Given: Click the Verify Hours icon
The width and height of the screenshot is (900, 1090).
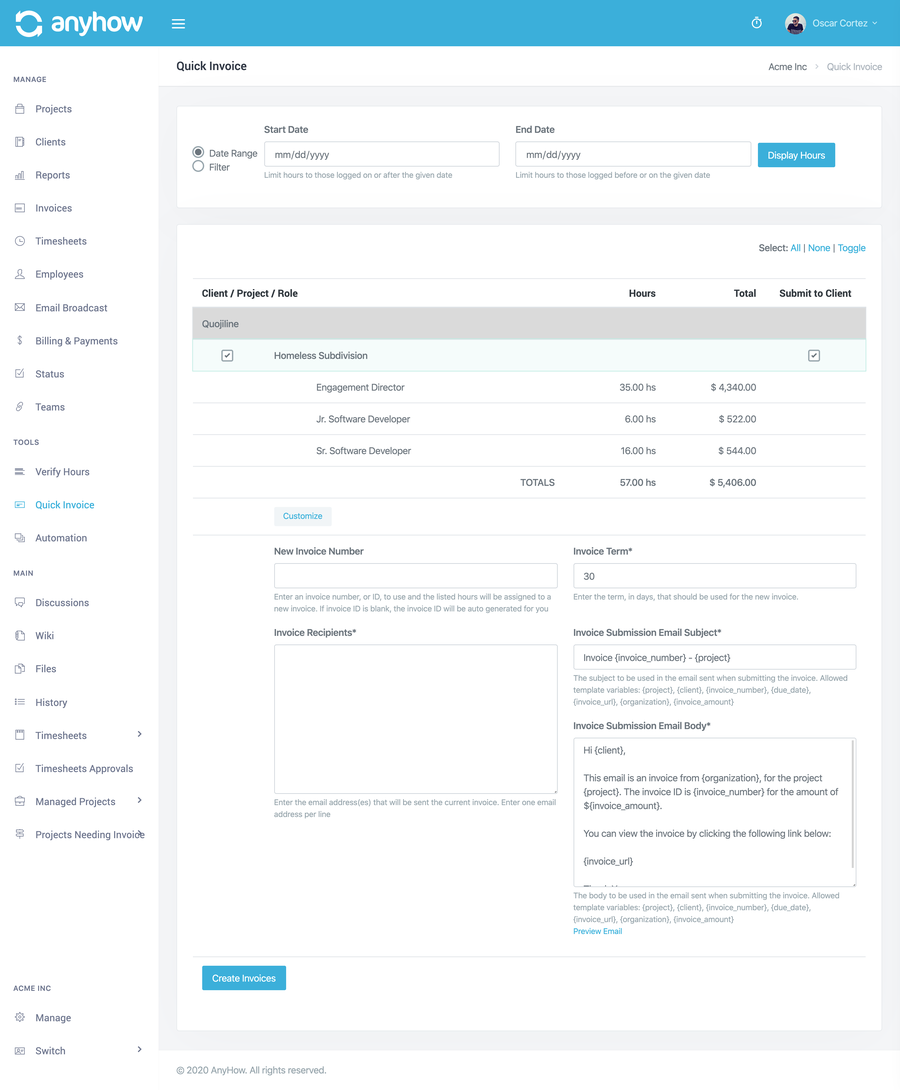Looking at the screenshot, I should tap(19, 471).
